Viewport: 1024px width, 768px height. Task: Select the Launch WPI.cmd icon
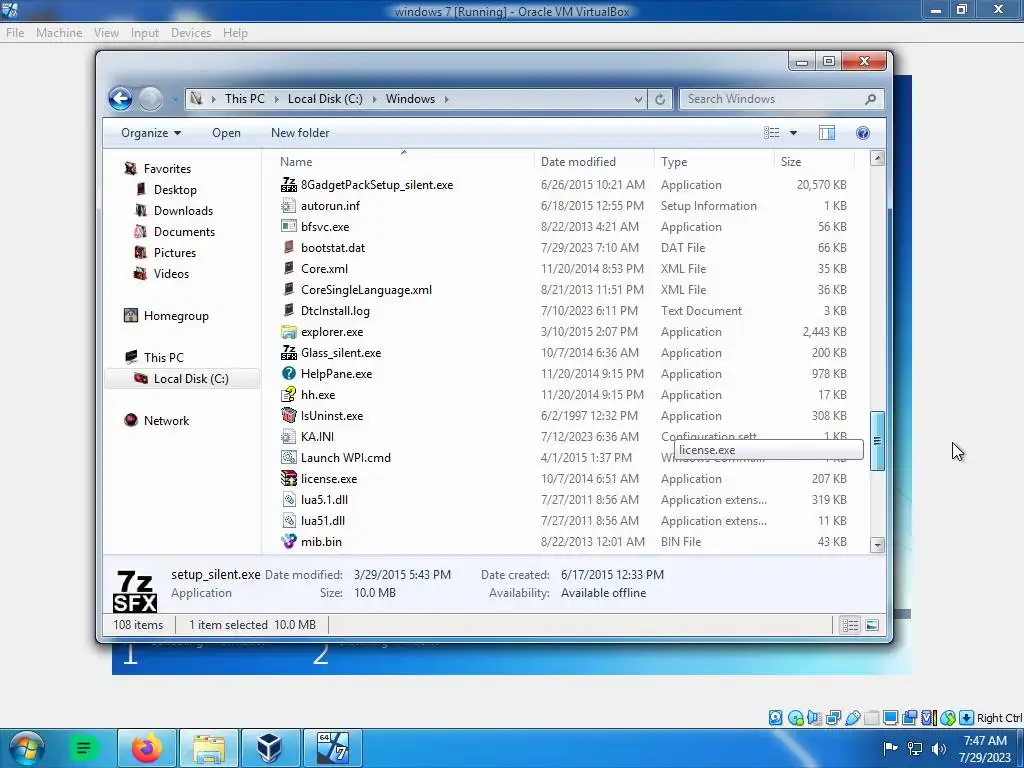tap(289, 458)
